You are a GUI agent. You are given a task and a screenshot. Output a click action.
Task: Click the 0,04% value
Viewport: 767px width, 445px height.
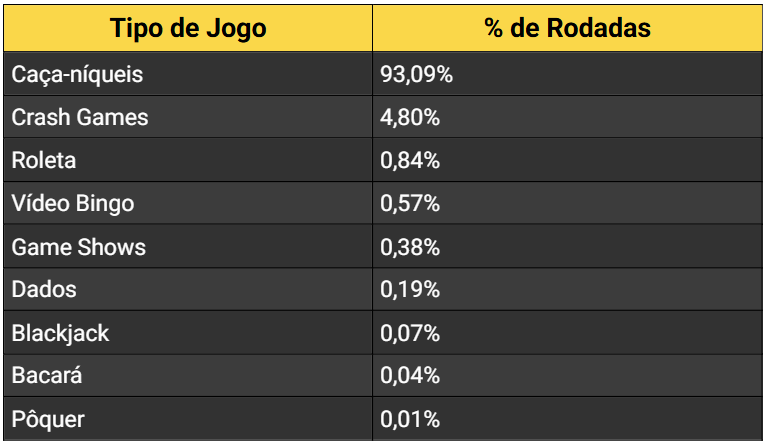tap(410, 376)
